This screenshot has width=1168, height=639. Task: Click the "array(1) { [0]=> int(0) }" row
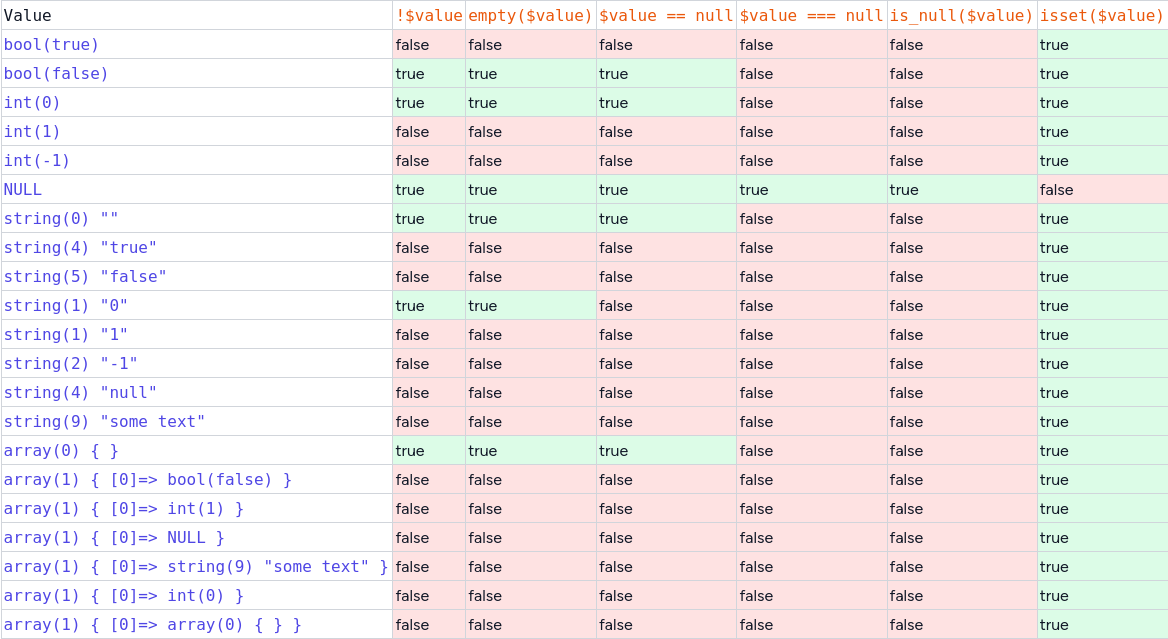point(124,597)
